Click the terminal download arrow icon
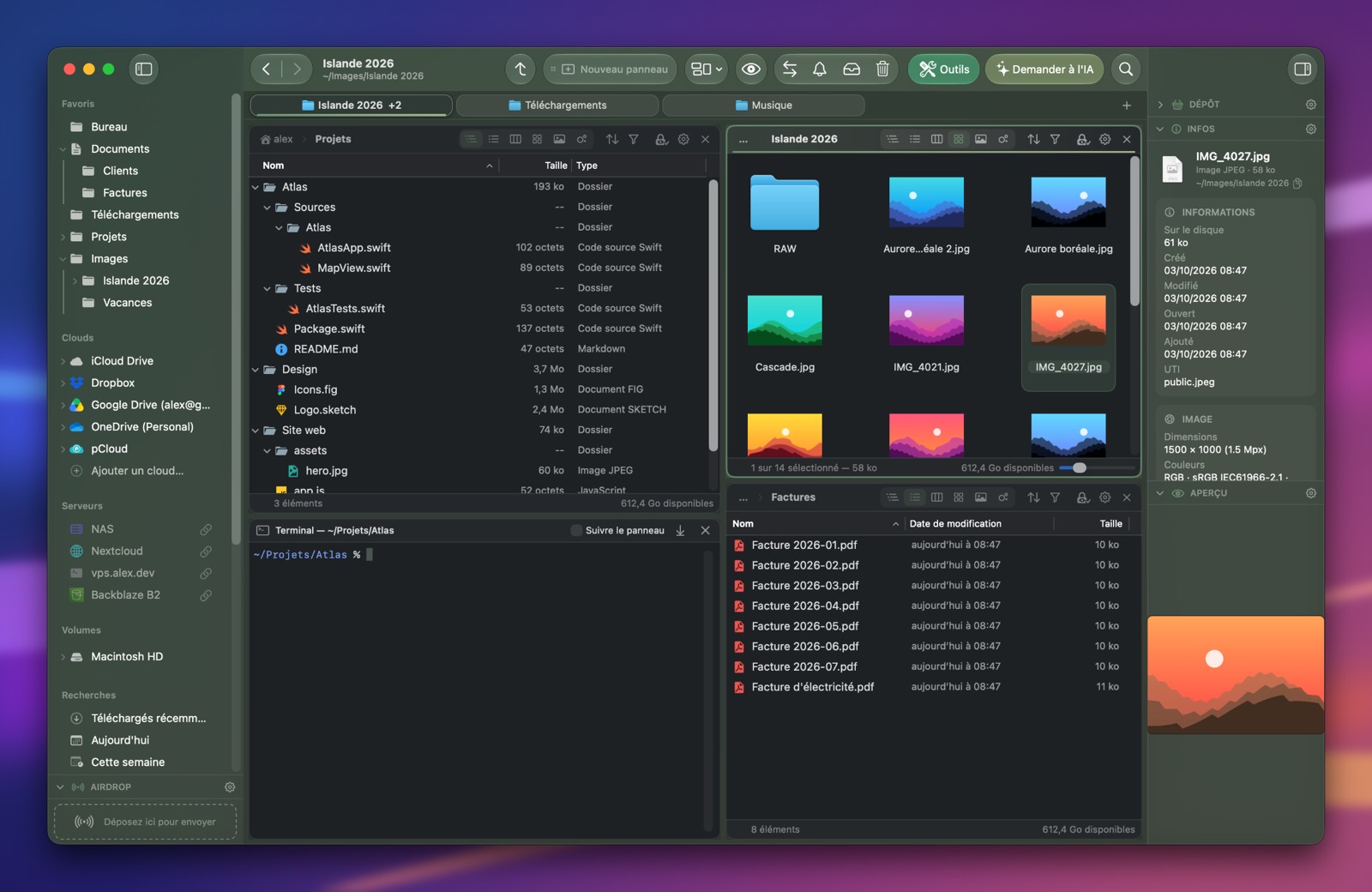The height and width of the screenshot is (892, 1372). point(680,531)
